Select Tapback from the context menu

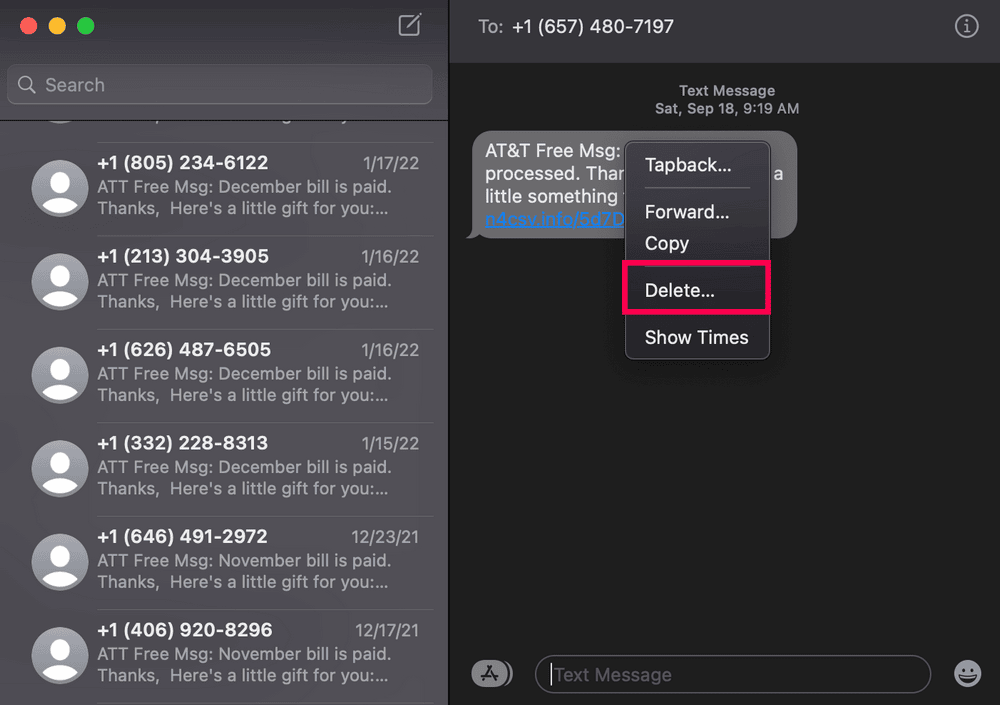pyautogui.click(x=689, y=165)
